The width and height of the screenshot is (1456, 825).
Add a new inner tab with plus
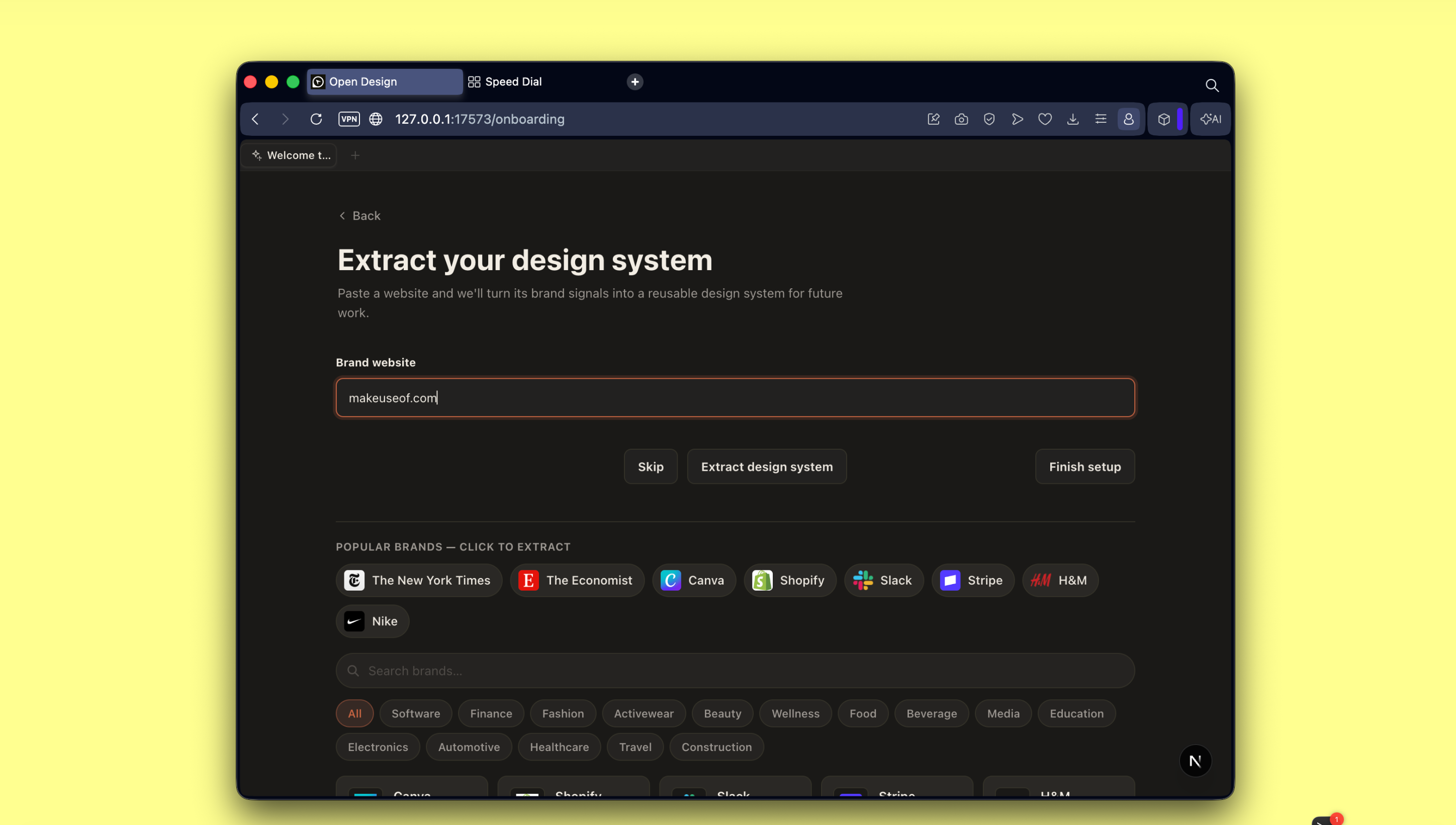click(355, 155)
